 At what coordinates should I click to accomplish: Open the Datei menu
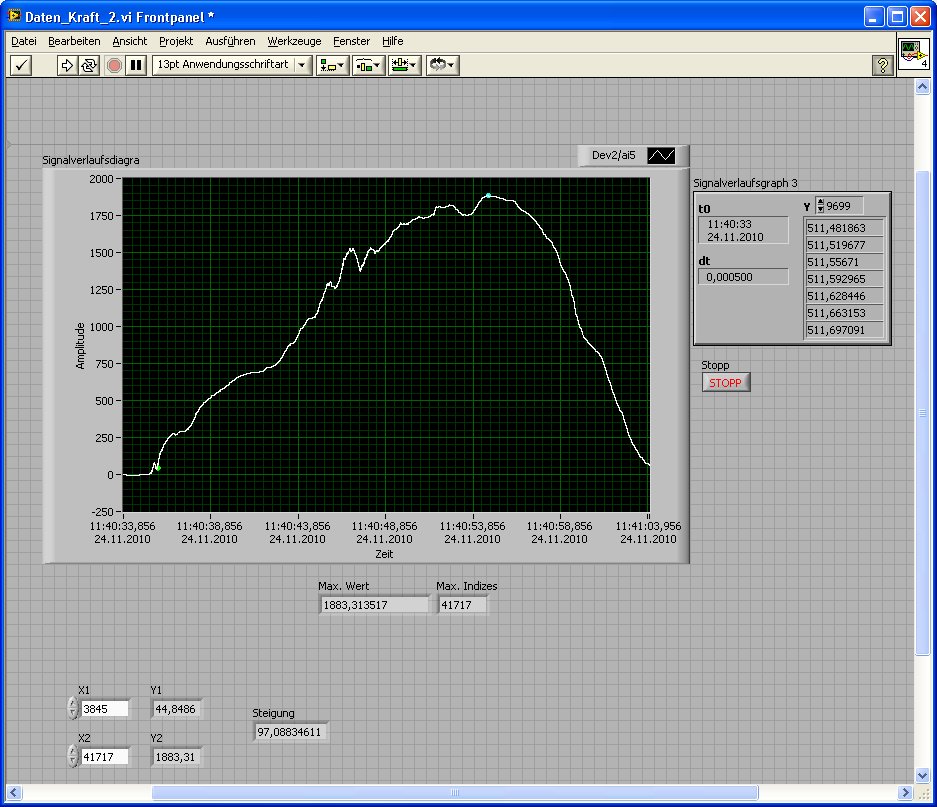[24, 41]
